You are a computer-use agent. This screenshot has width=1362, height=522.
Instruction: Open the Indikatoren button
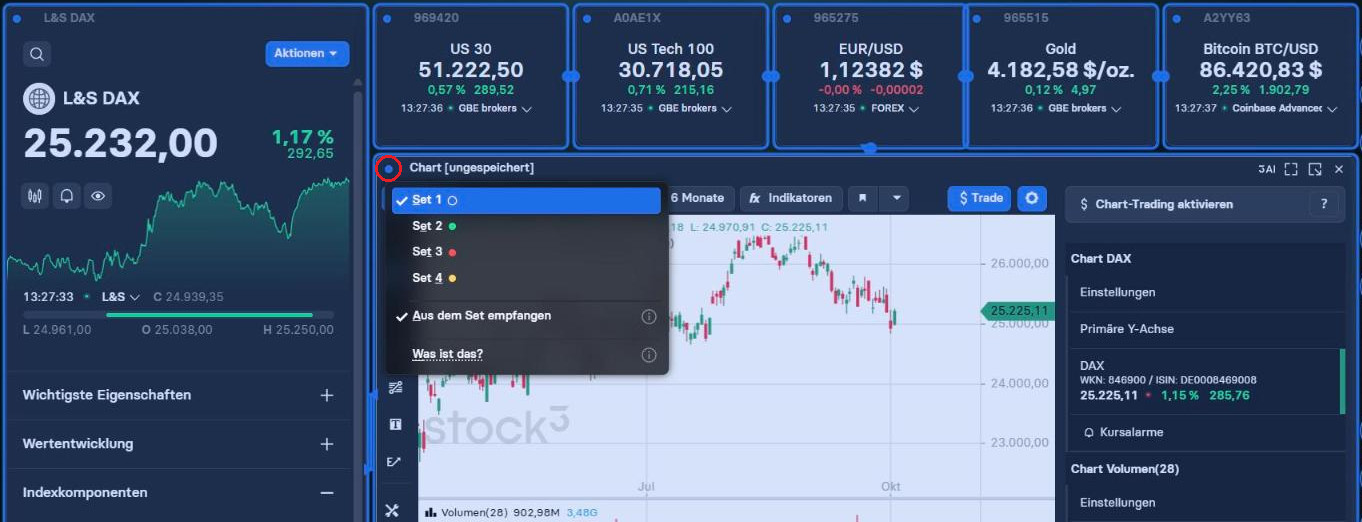tap(791, 198)
